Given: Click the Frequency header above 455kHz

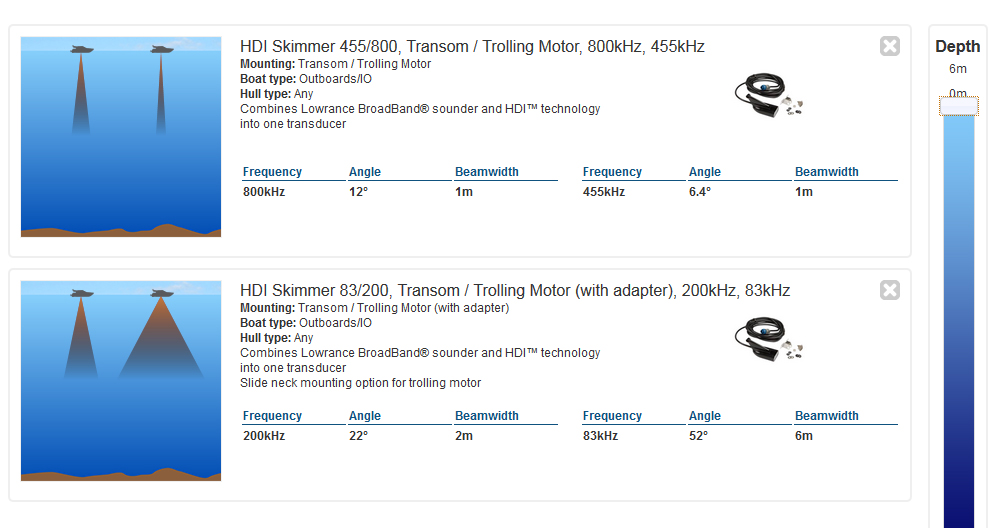Looking at the screenshot, I should pos(612,172).
